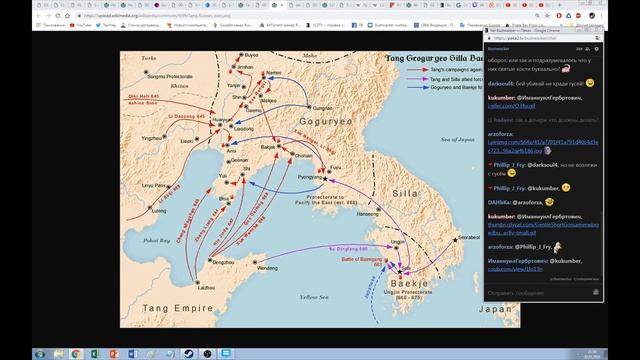The width and height of the screenshot is (640, 360).
Task: Open a new tab with plus button
Action: click(560, 5)
